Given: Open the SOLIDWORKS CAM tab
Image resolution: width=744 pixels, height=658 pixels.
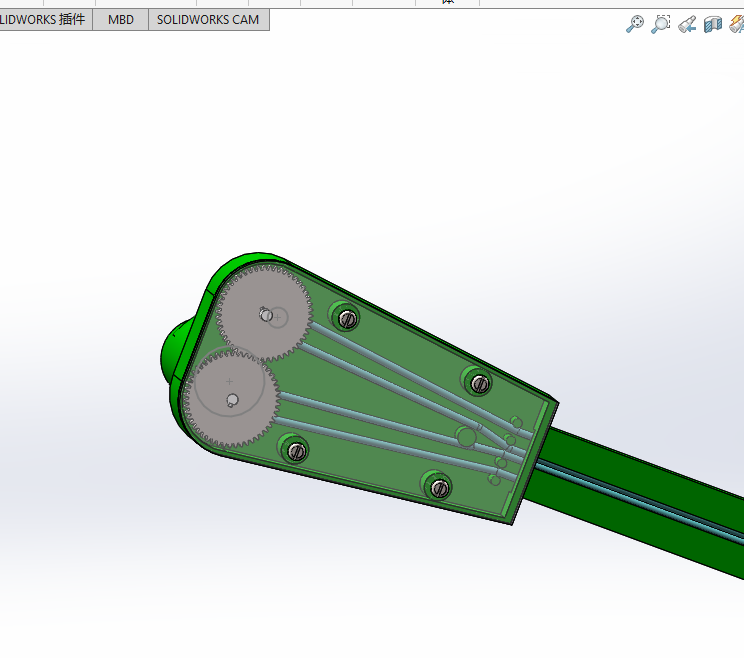Looking at the screenshot, I should [208, 20].
